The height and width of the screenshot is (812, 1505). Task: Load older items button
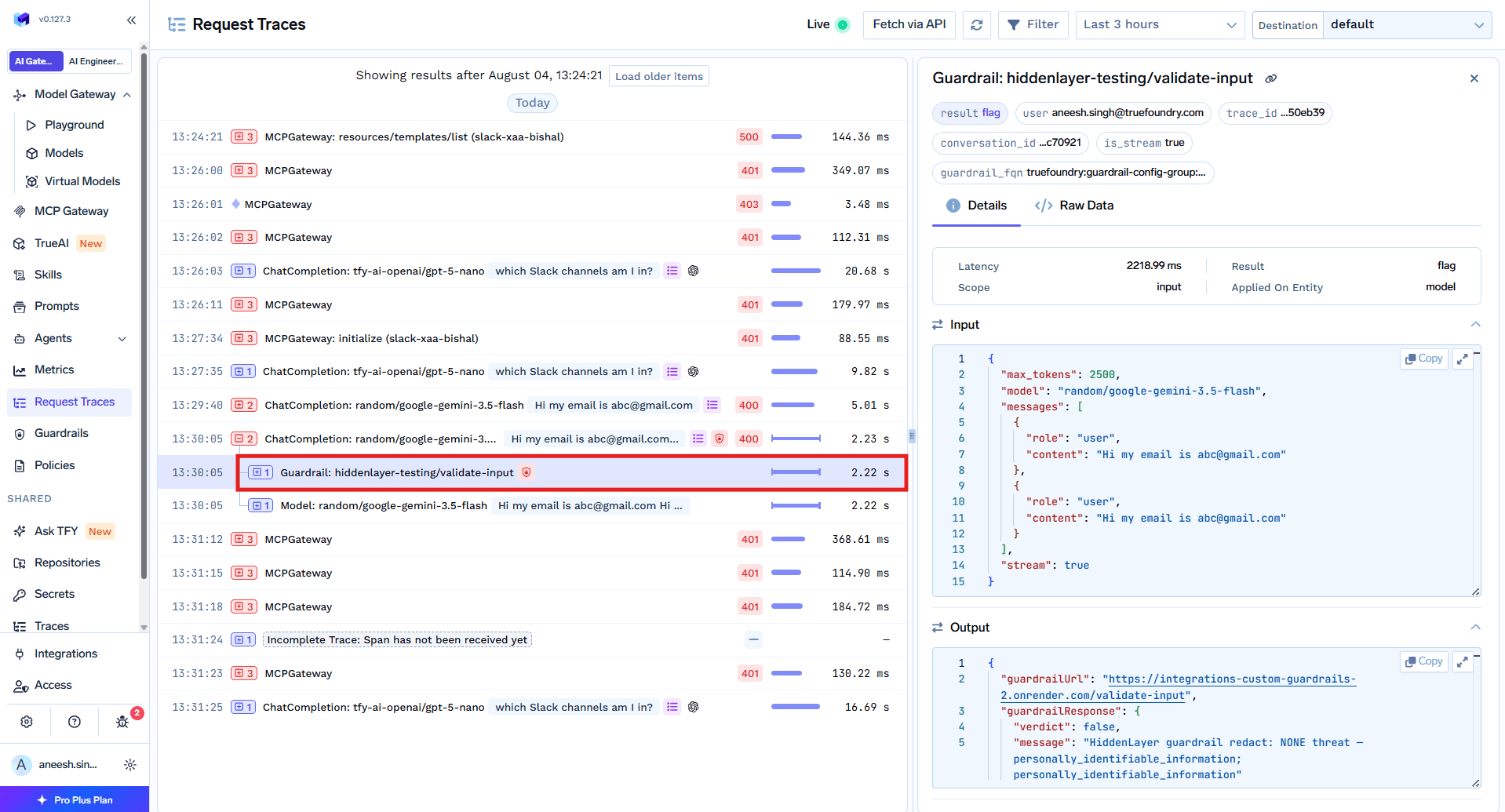point(659,76)
